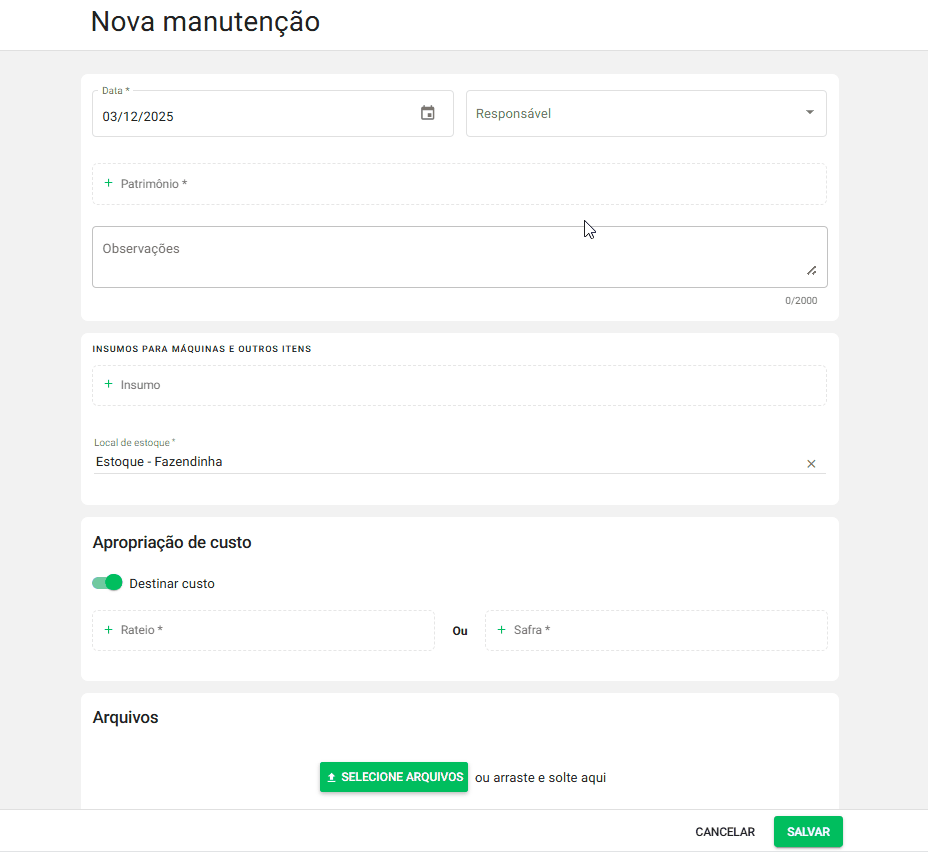
Task: Click the plus icon beside Safra
Action: coord(501,630)
